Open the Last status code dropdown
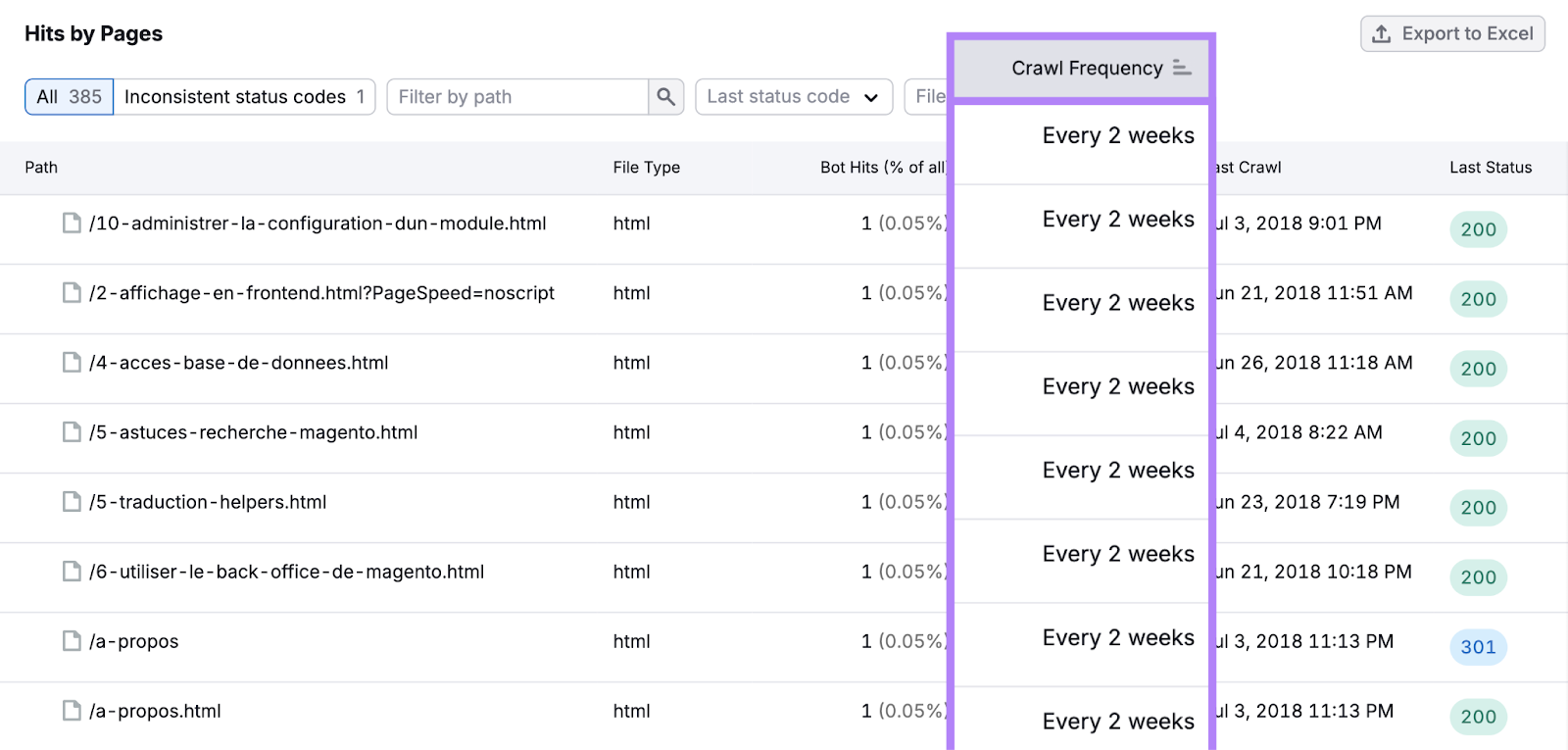 click(x=794, y=97)
